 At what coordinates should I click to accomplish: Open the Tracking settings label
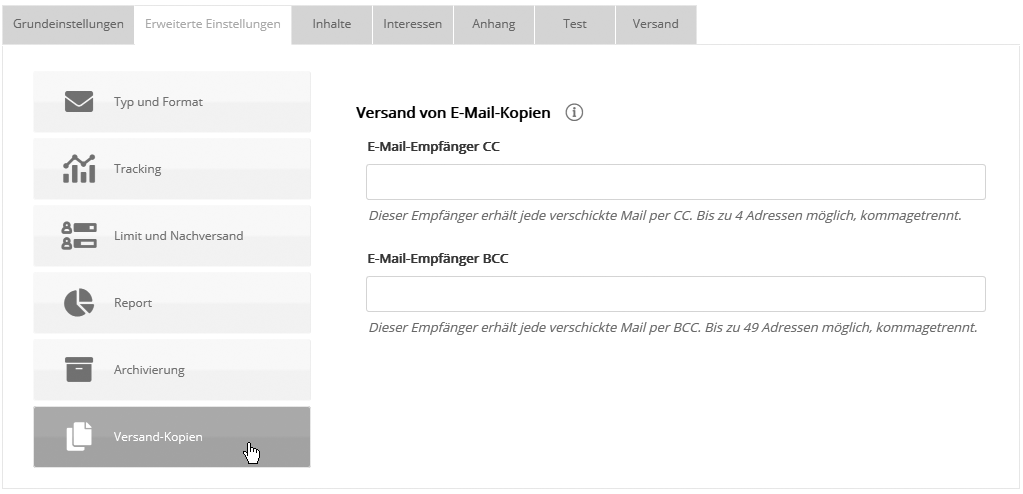(x=138, y=169)
